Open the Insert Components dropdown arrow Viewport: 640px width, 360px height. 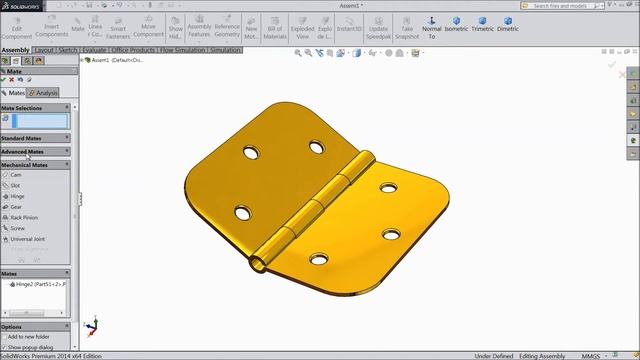click(51, 41)
